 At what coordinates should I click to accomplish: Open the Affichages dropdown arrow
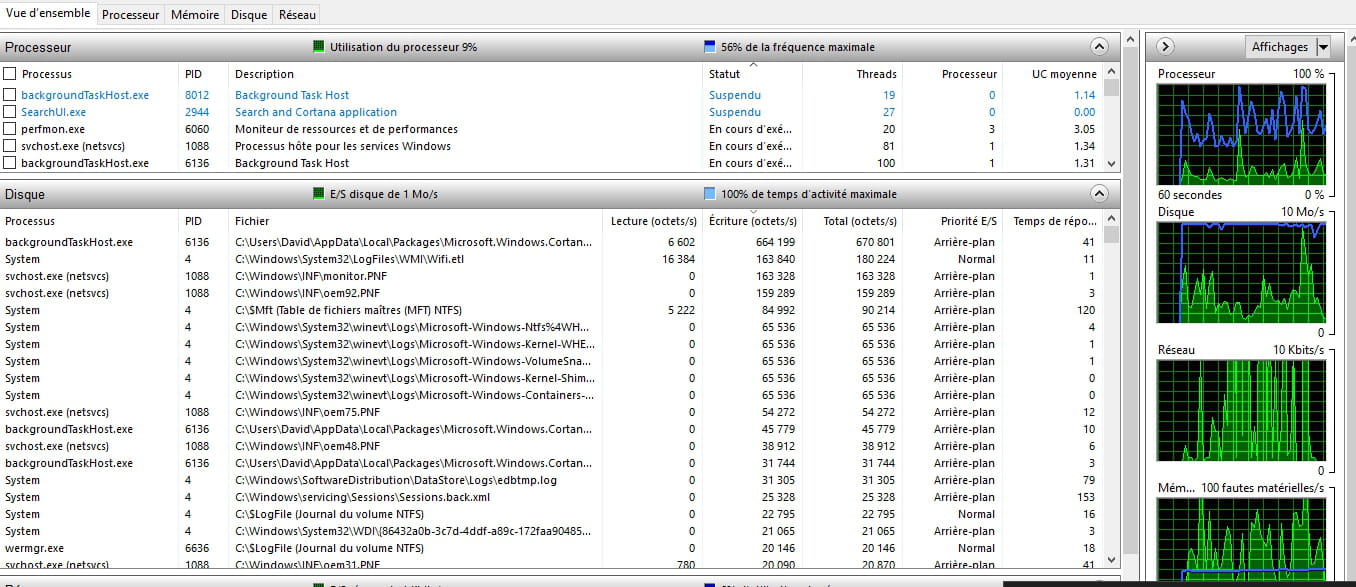coord(1323,47)
